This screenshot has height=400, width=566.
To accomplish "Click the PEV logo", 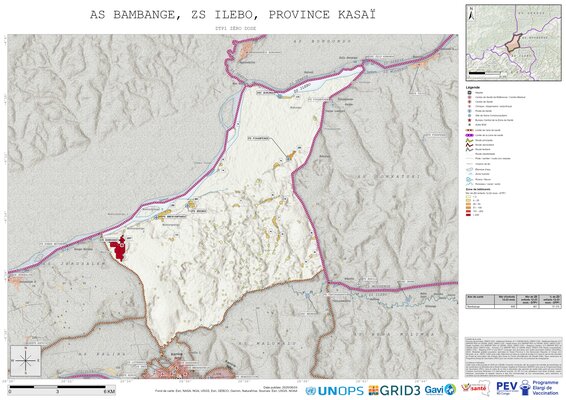I will (x=507, y=388).
